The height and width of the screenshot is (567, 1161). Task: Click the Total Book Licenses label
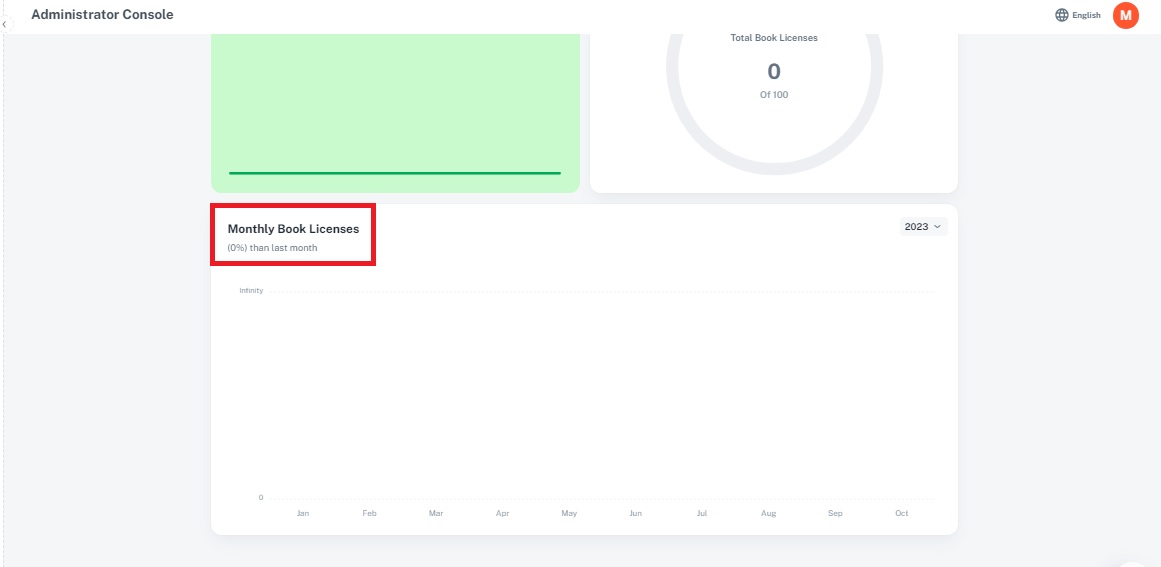773,38
